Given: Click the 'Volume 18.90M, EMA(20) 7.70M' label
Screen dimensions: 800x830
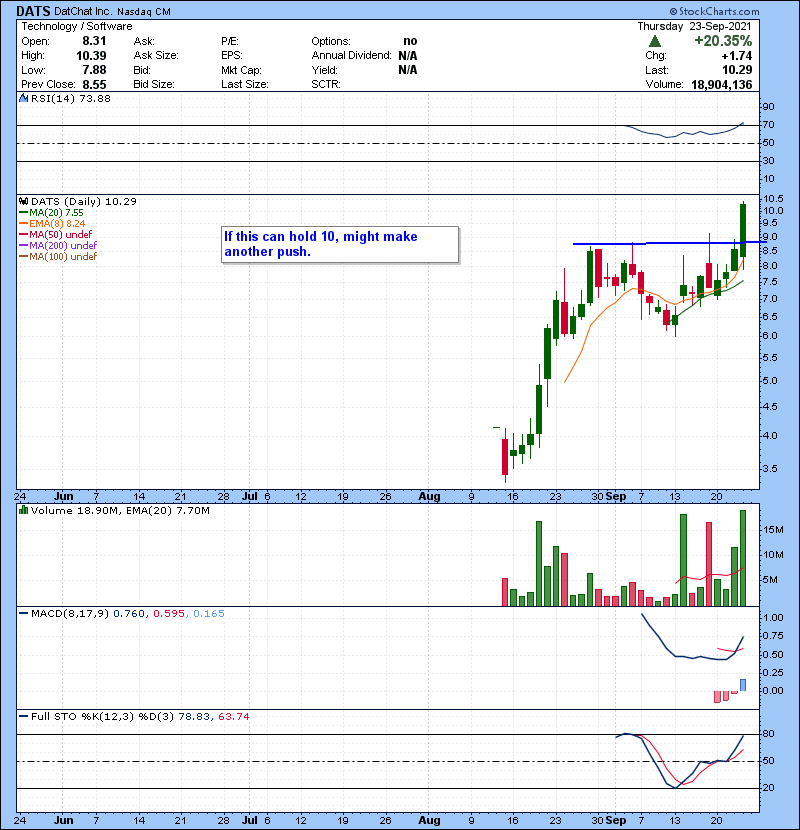Looking at the screenshot, I should click(x=120, y=511).
